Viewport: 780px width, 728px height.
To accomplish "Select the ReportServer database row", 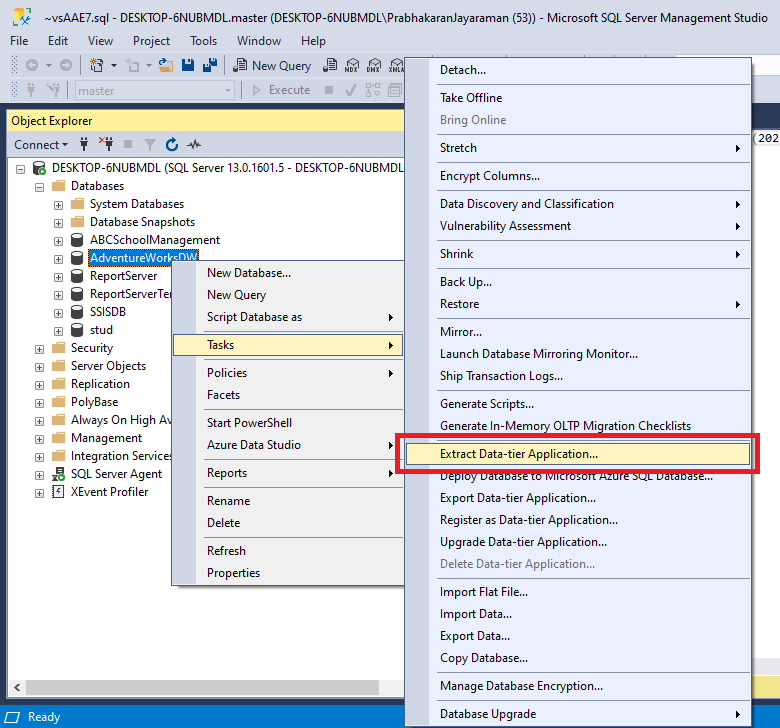I will tap(123, 276).
